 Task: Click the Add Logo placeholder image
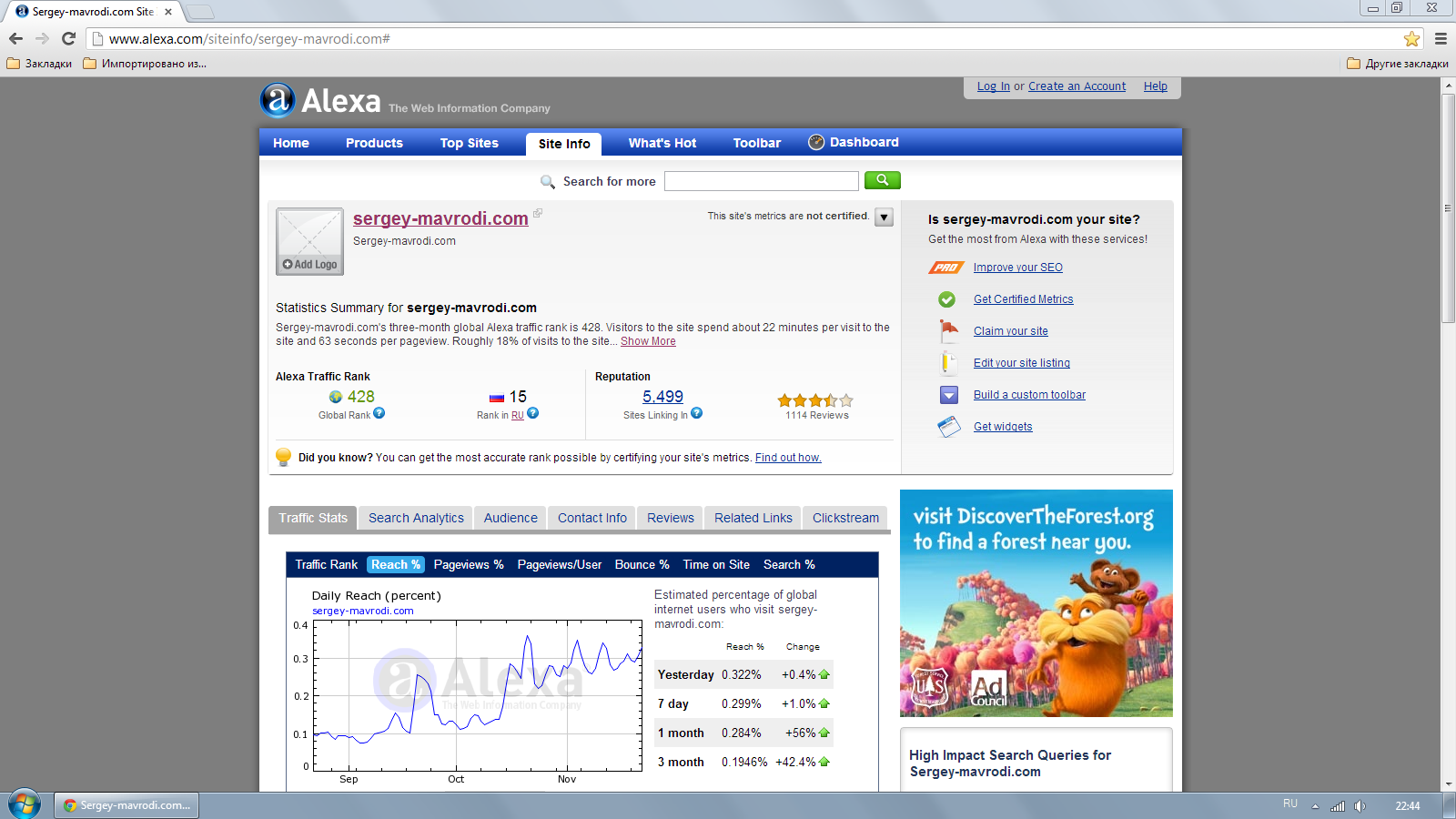tap(309, 241)
